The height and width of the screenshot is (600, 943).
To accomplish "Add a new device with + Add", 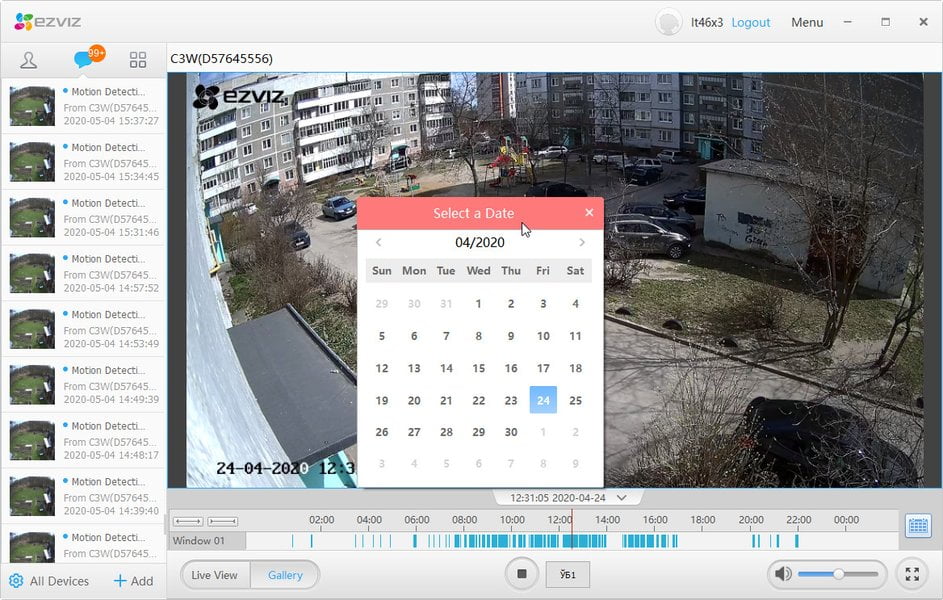I will coord(134,581).
